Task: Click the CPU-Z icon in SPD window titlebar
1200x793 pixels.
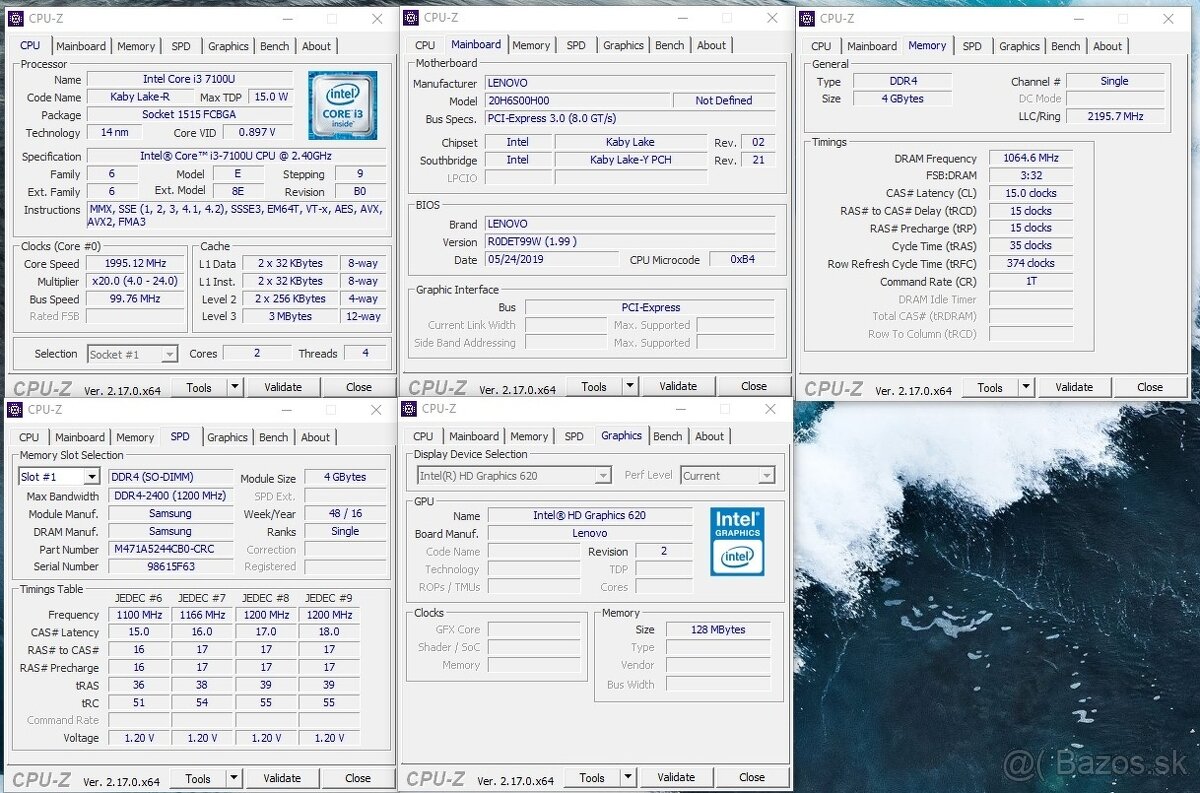Action: pyautogui.click(x=14, y=410)
